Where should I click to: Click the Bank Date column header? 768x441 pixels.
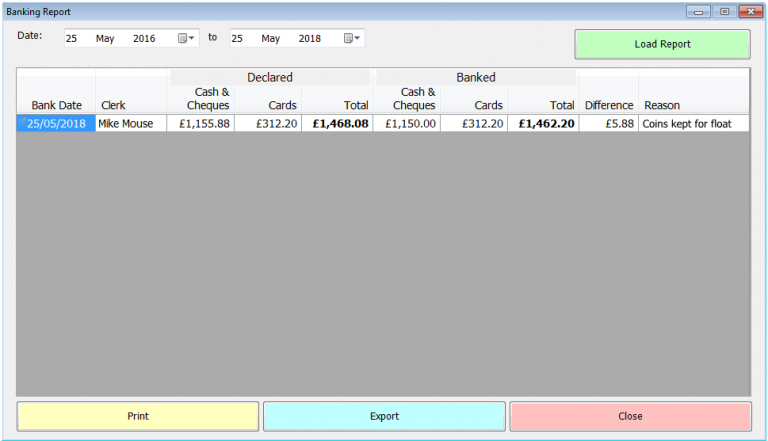pos(56,105)
